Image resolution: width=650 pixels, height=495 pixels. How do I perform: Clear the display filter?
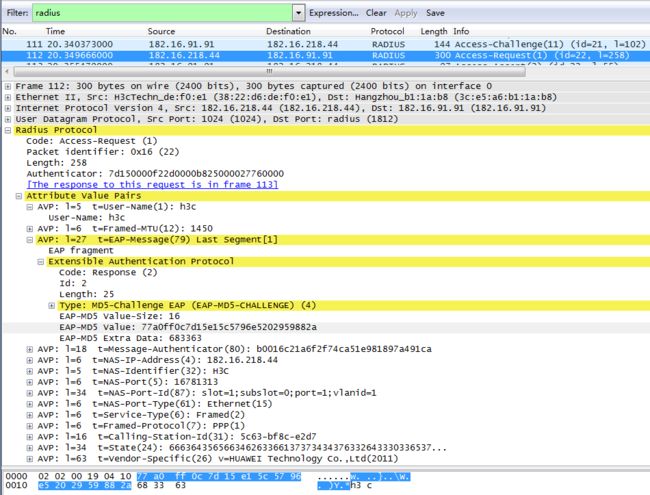tap(376, 13)
